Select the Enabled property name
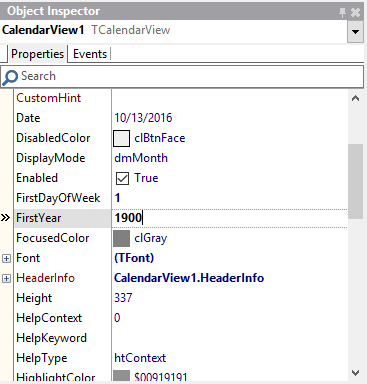 37,178
